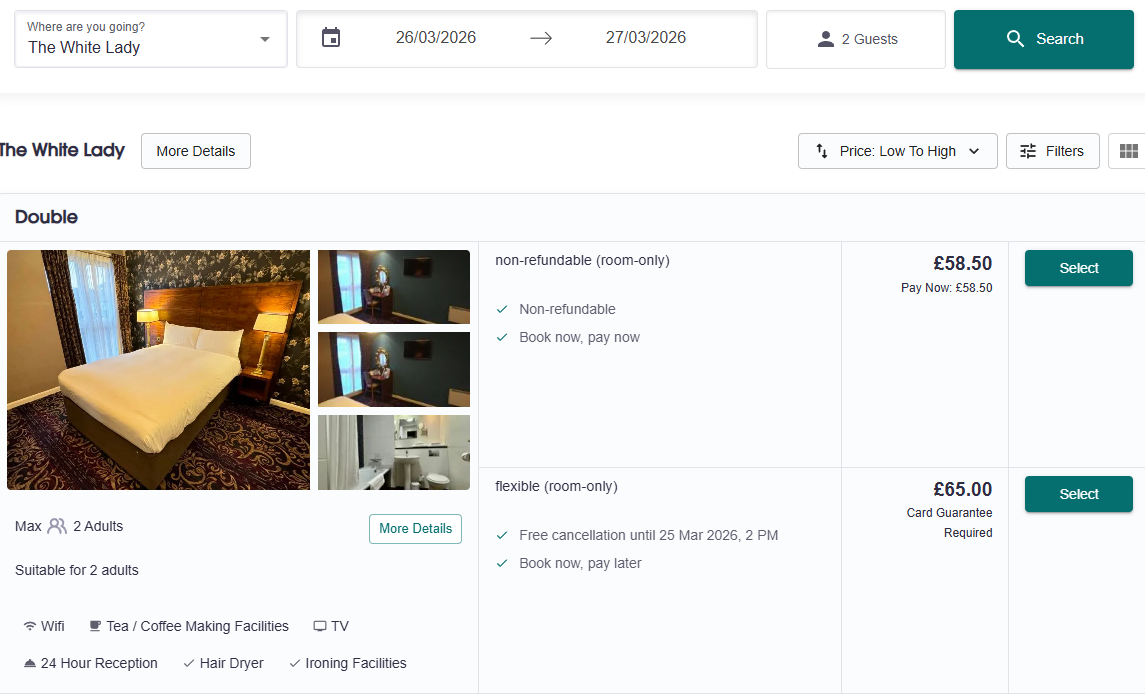Click the checkmark next to Book now, pay now
This screenshot has height=694, width=1145.
click(502, 338)
